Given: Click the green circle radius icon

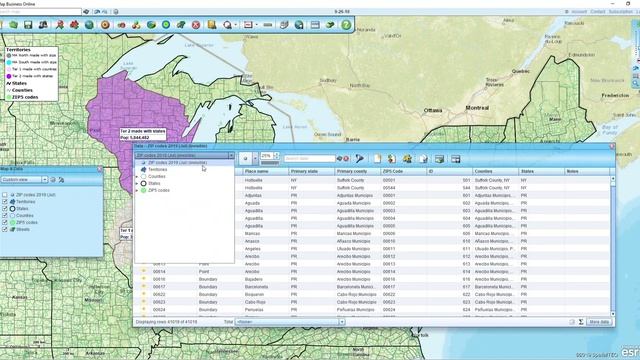Looking at the screenshot, I should coord(166,25).
